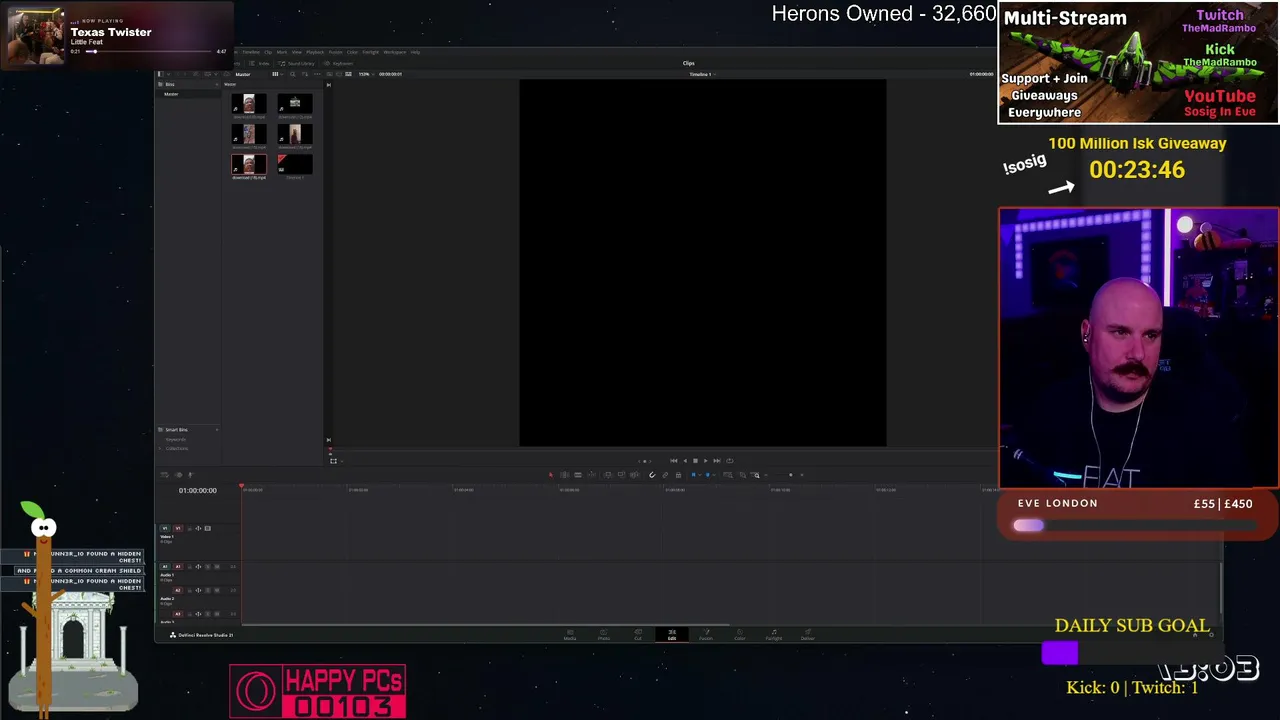The image size is (1280, 720).
Task: Toggle the V1 source patch on Video 1
Action: (x=166, y=528)
